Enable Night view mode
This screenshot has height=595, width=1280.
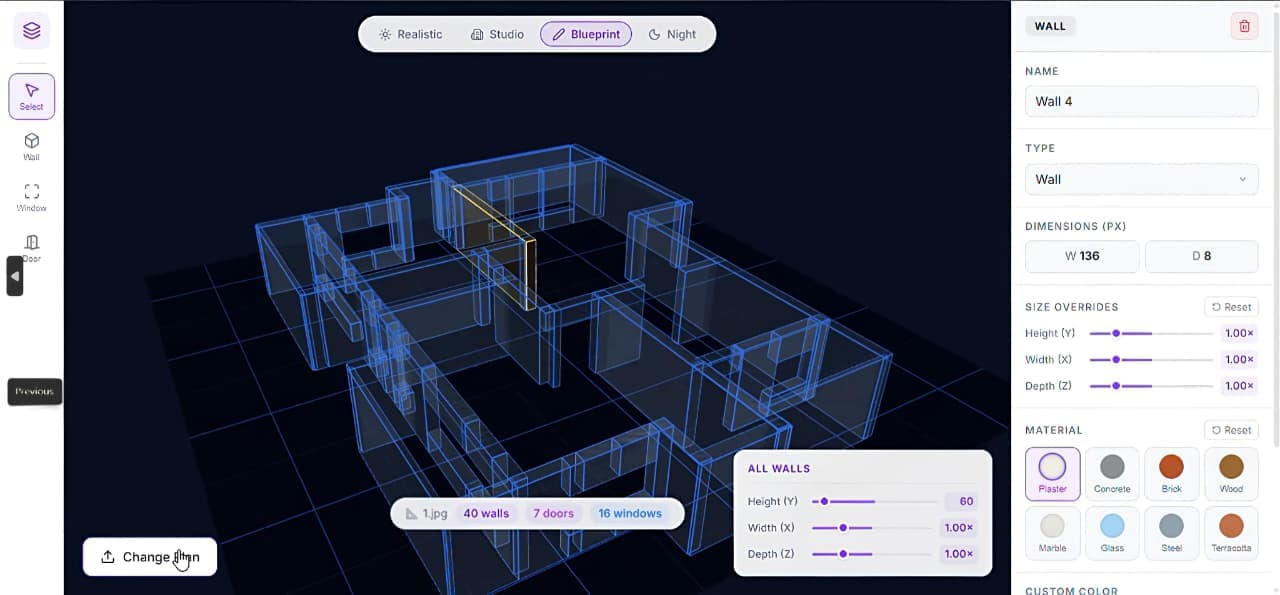pos(672,34)
